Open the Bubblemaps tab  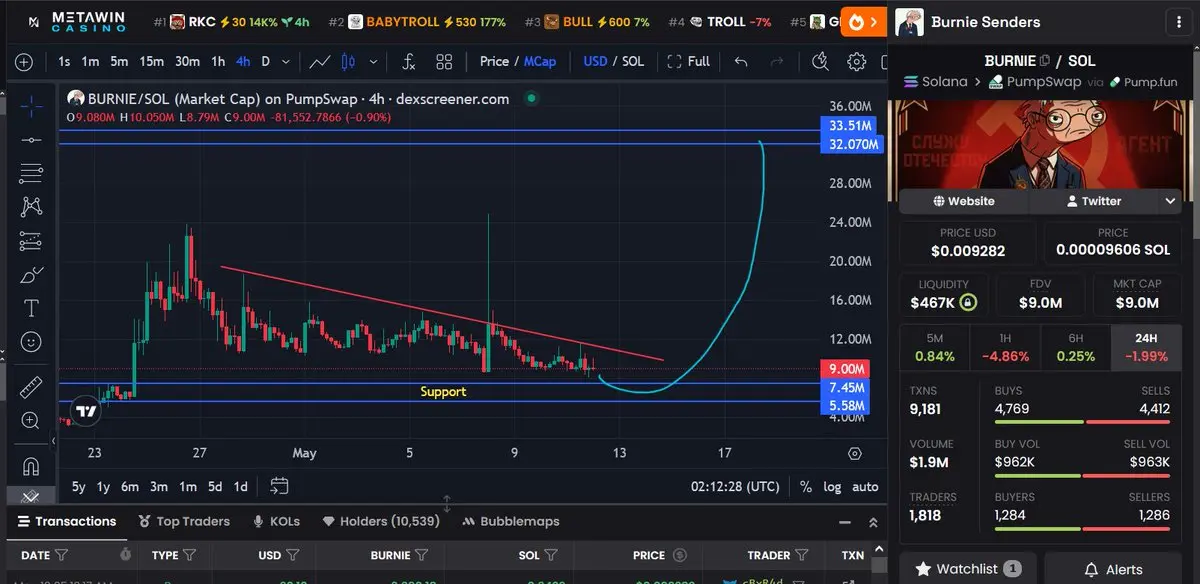[510, 521]
